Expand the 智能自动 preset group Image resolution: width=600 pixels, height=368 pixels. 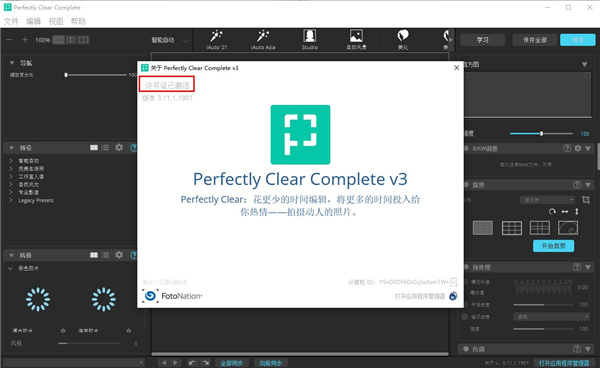point(11,161)
